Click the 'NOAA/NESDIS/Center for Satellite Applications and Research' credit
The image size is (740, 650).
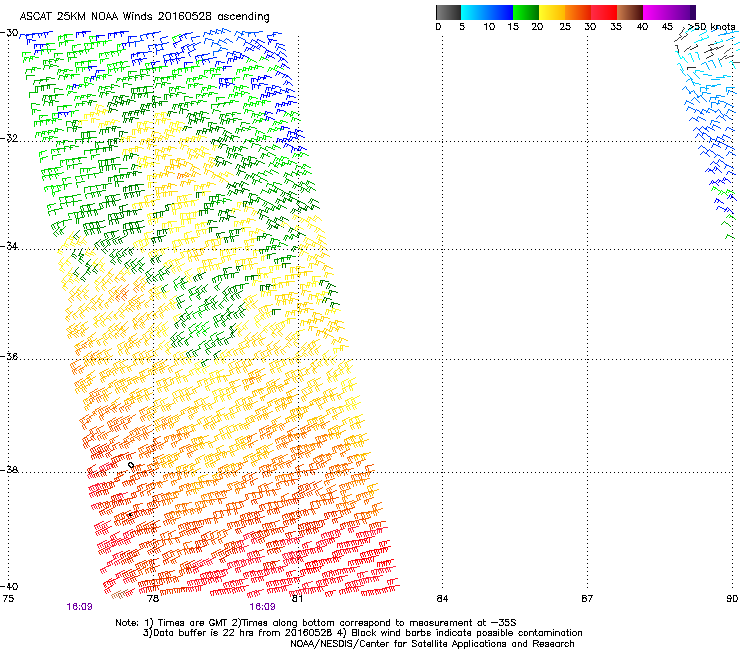pyautogui.click(x=432, y=644)
